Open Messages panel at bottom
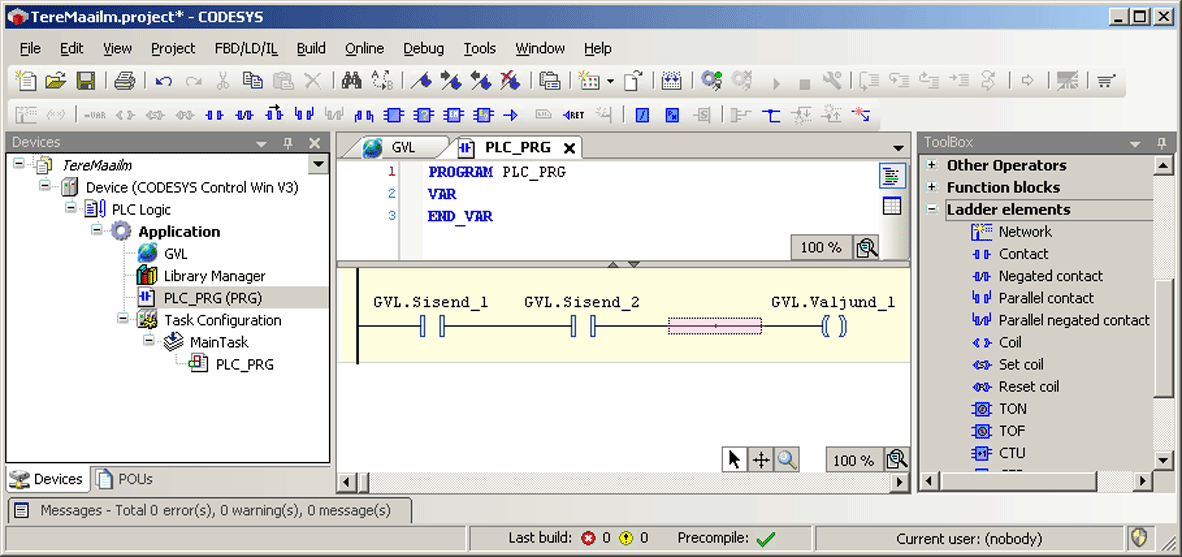The image size is (1182, 557). tap(210, 510)
